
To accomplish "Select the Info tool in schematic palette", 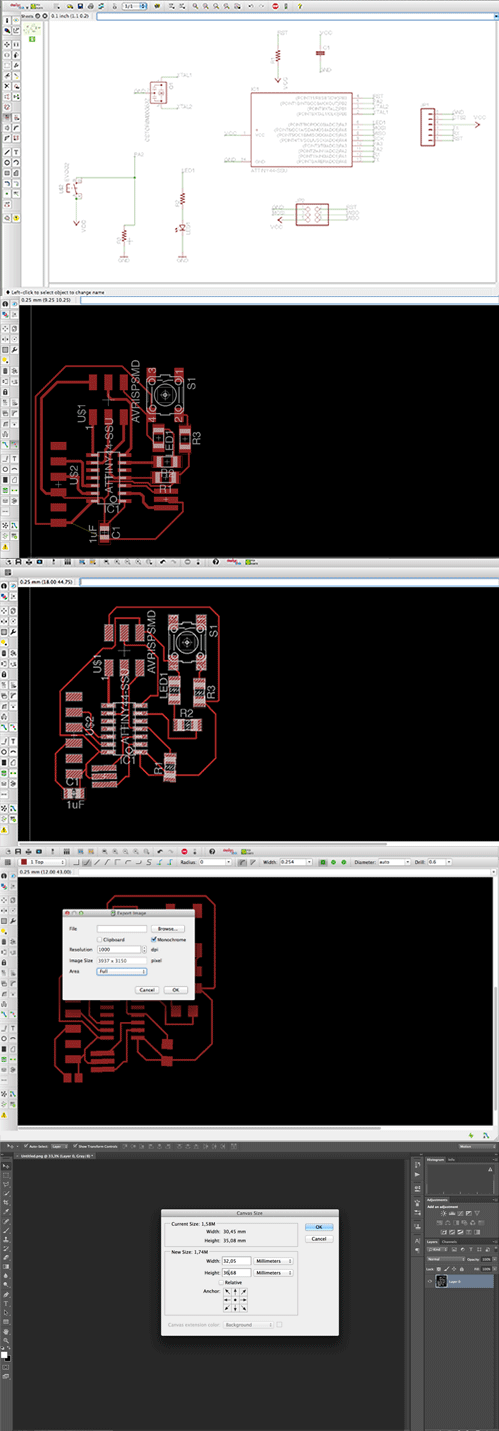I will click(x=7, y=20).
